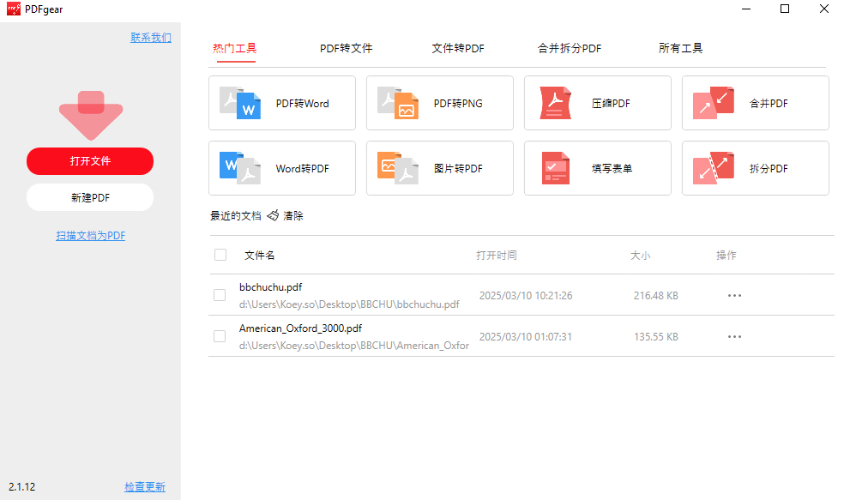Click the 2025/03/10 01:07:31 timestamp
This screenshot has width=844, height=500.
coord(526,337)
